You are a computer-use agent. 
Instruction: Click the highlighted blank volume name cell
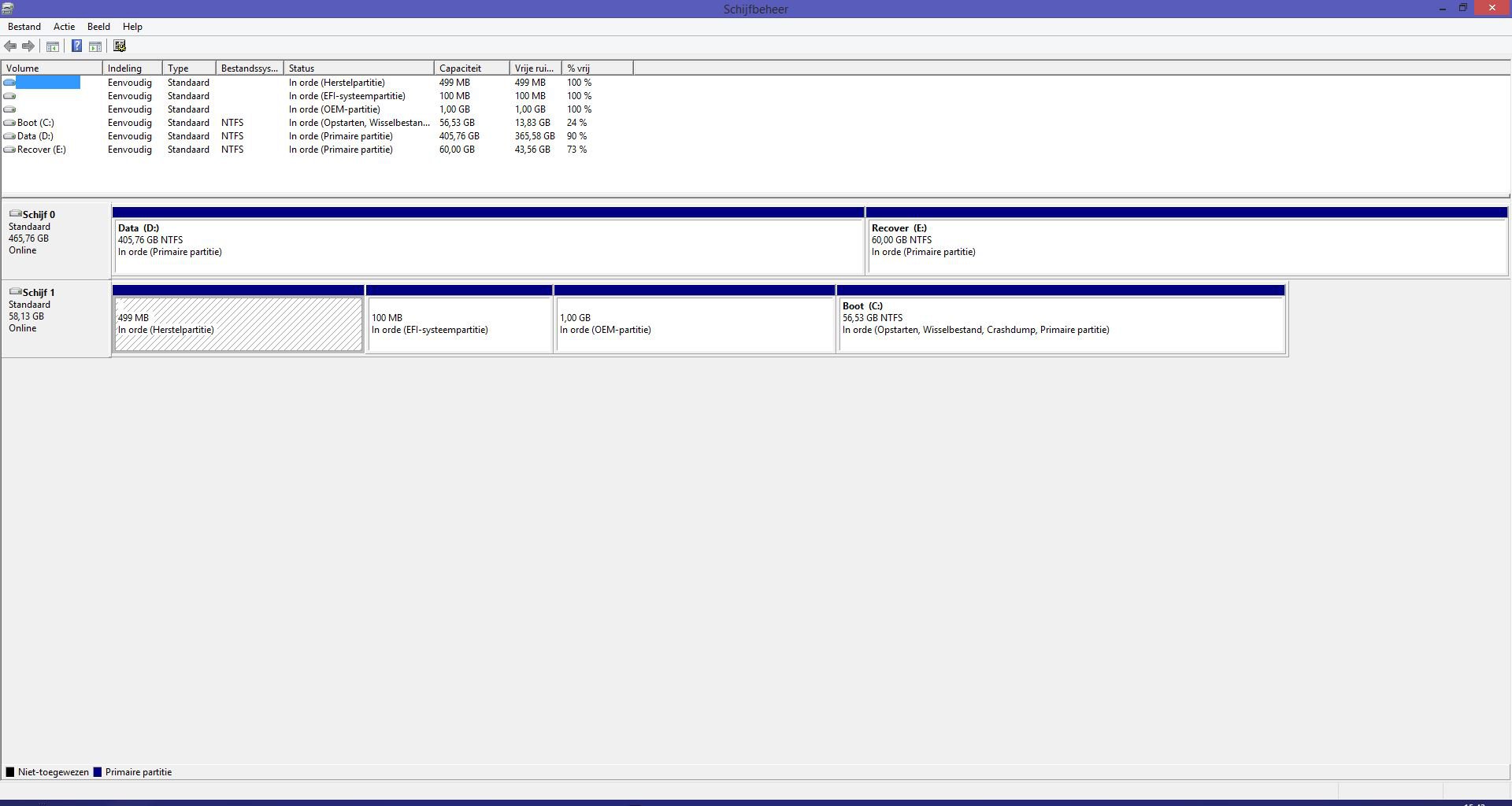coord(48,83)
